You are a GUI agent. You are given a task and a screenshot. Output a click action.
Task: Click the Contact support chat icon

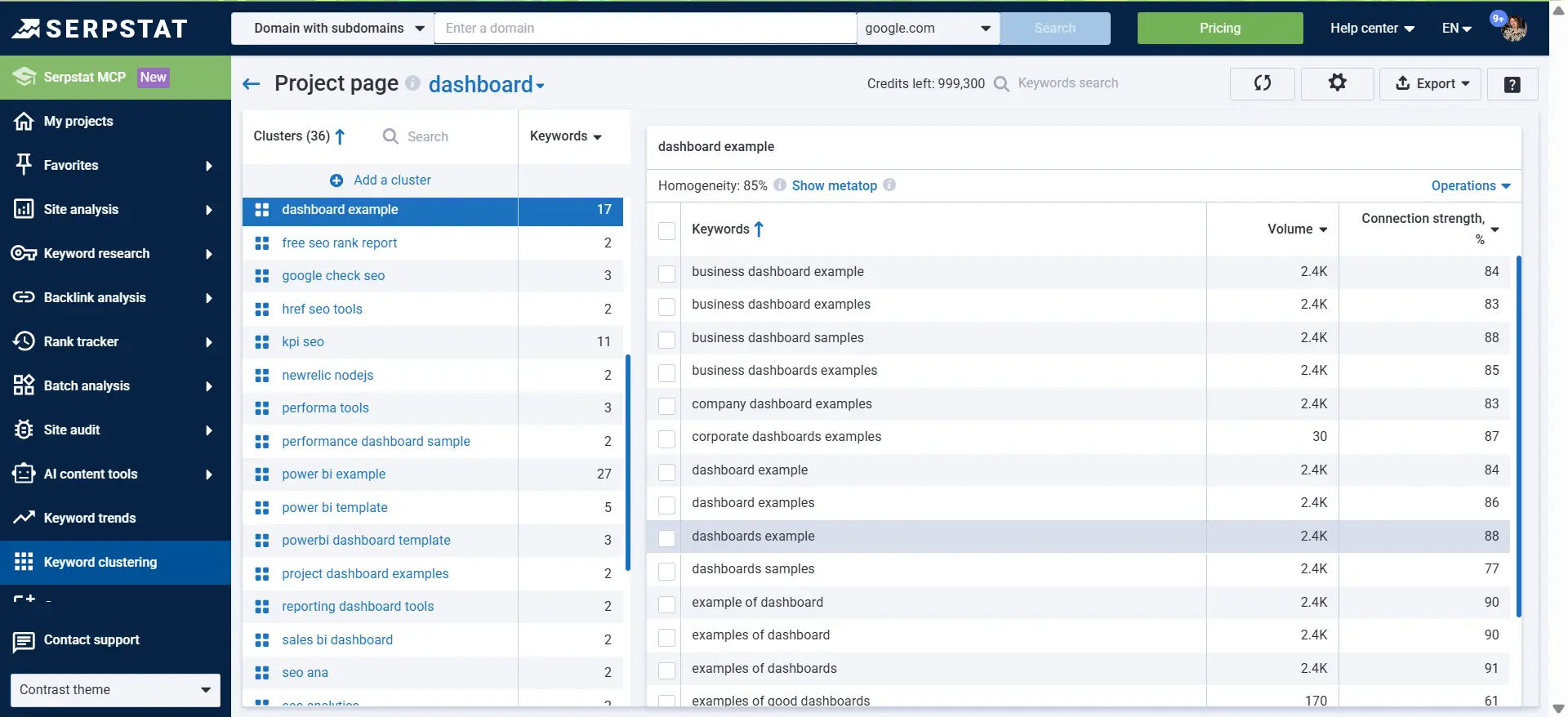click(24, 642)
